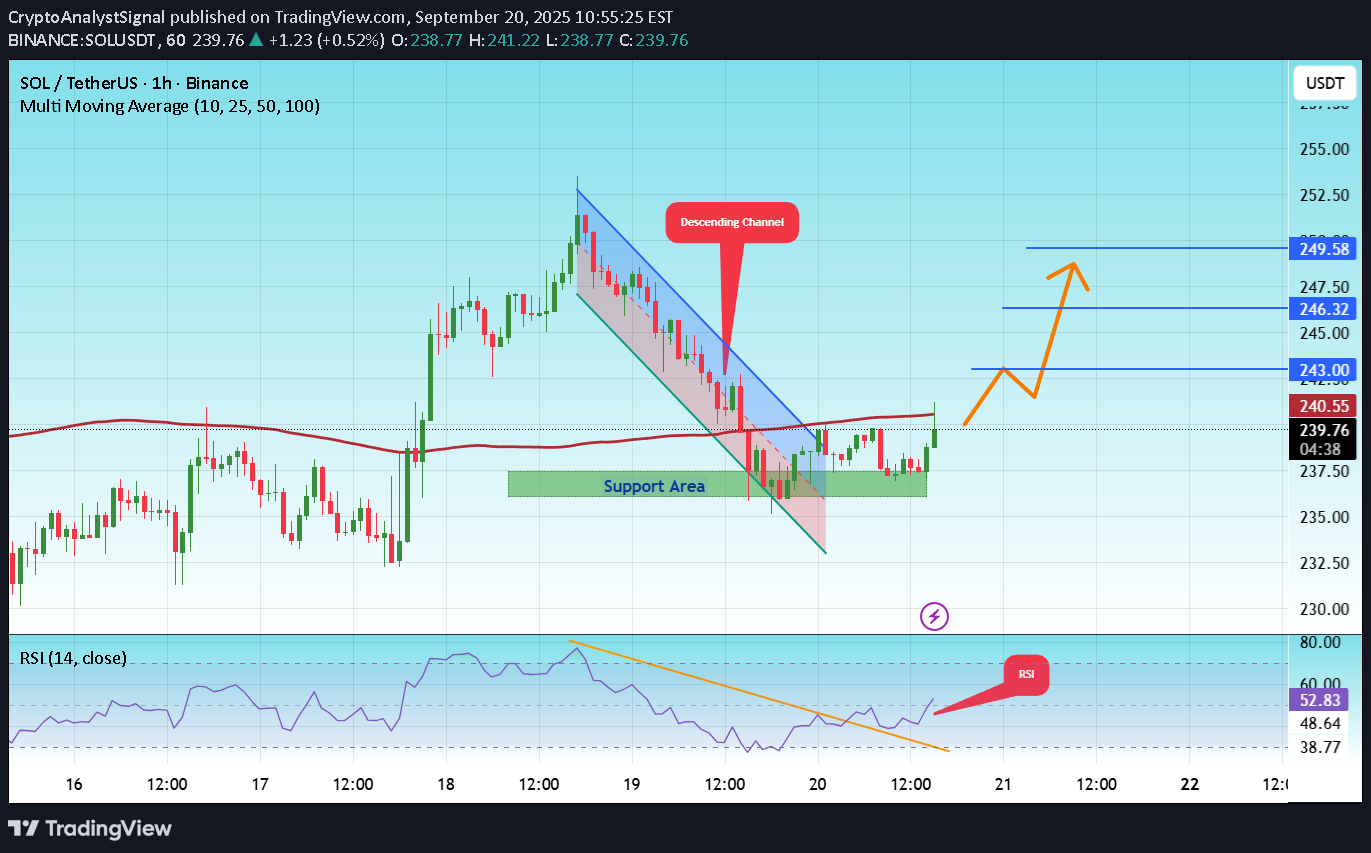Click the 245.00 price axis value

[1325, 333]
